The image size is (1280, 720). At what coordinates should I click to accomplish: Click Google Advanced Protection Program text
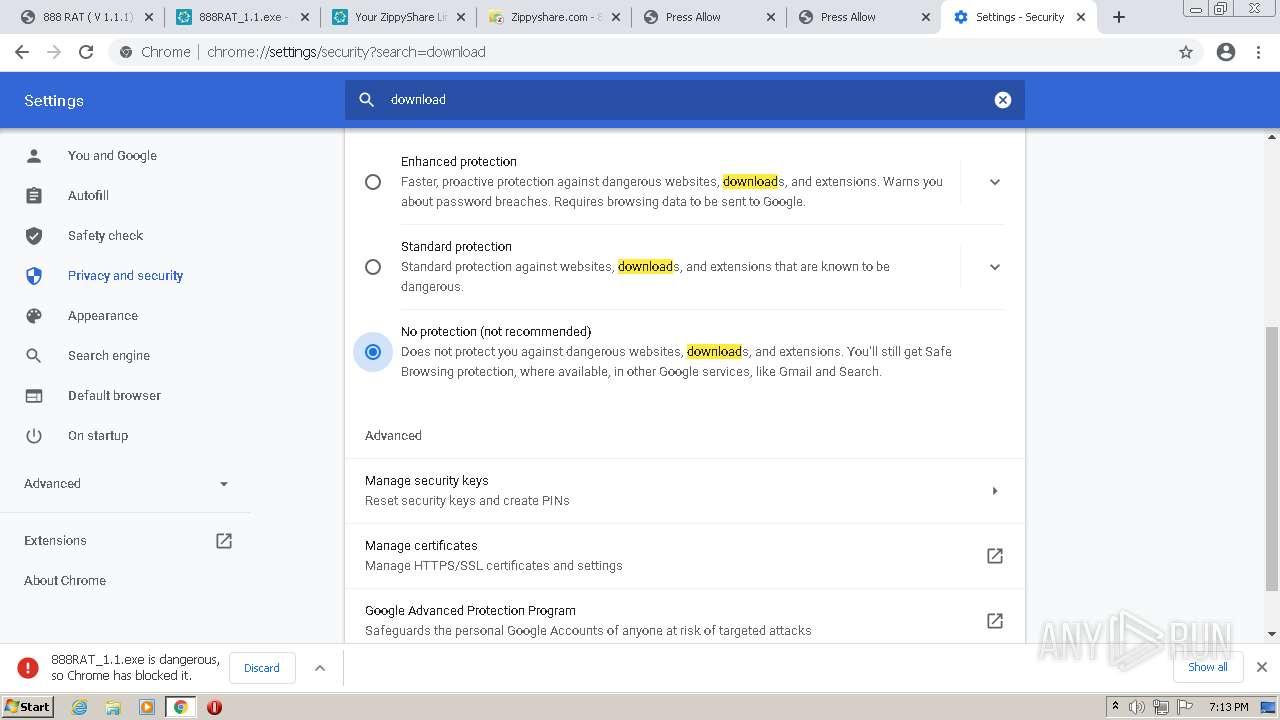470,611
